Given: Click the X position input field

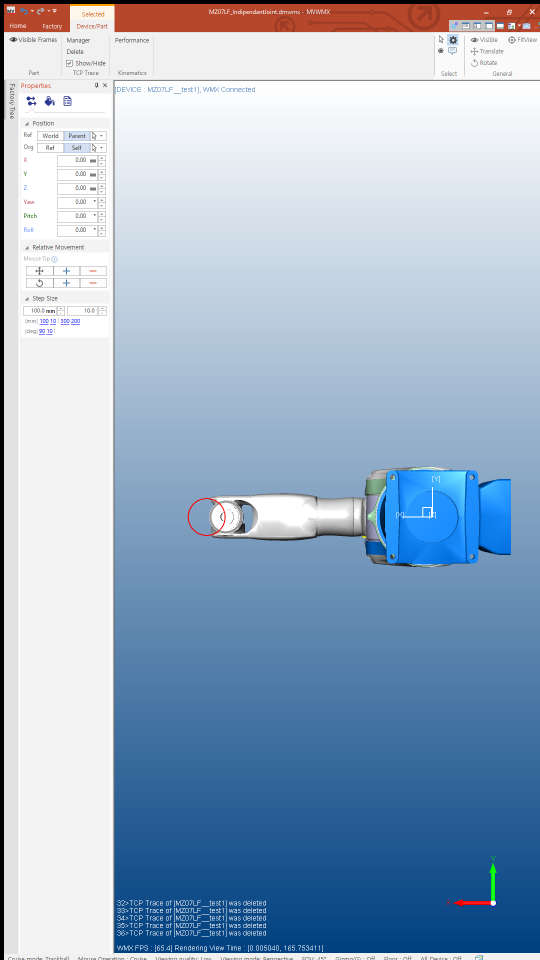Looking at the screenshot, I should click(x=77, y=160).
